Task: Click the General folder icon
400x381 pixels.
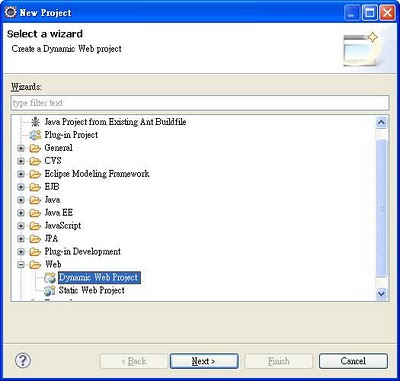Action: pos(35,148)
